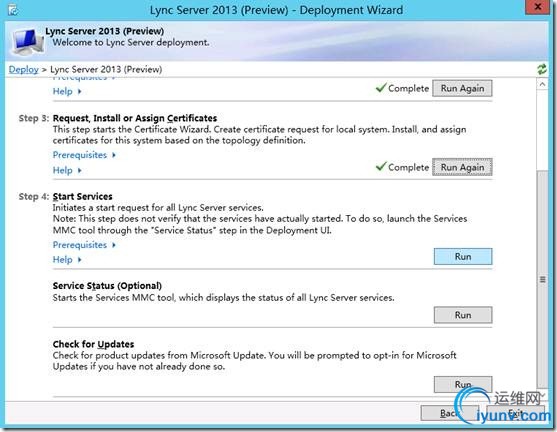Click the topmost Run Again button
The height and width of the screenshot is (432, 557).
[x=462, y=88]
